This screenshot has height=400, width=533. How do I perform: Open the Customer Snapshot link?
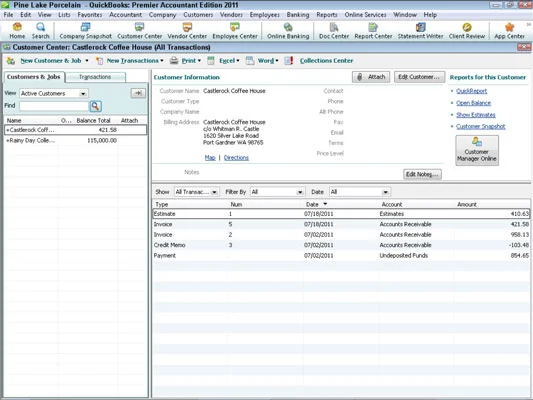tap(481, 126)
